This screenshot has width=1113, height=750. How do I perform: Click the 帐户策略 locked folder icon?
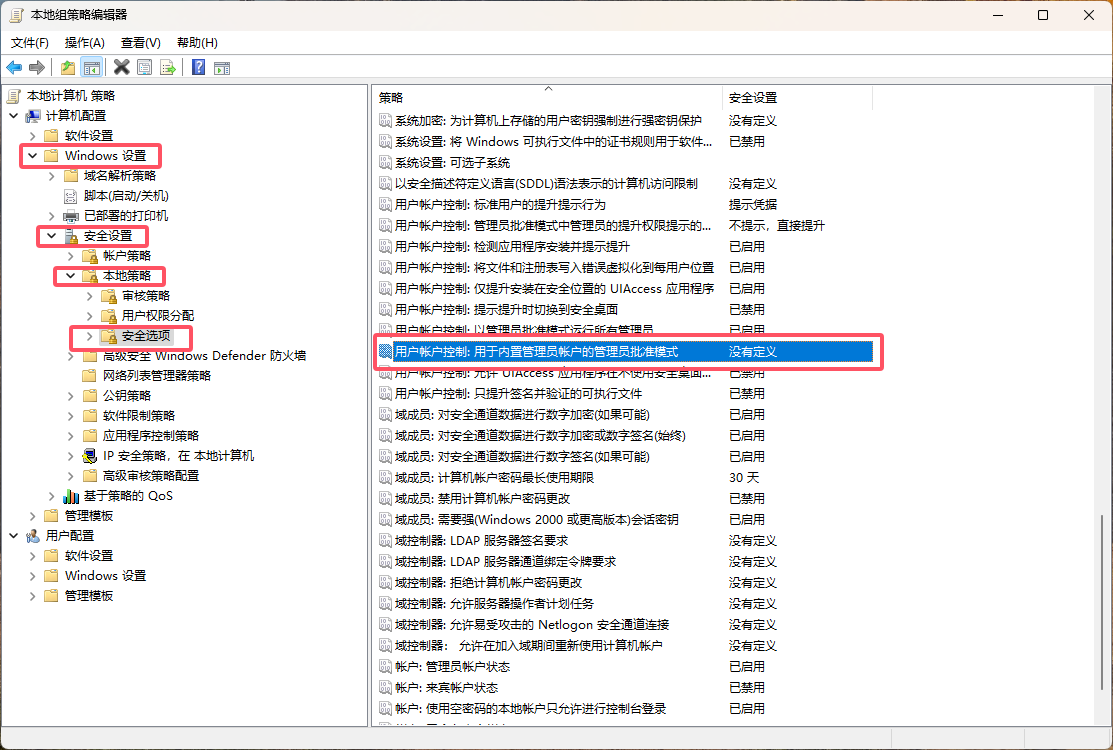(90, 255)
